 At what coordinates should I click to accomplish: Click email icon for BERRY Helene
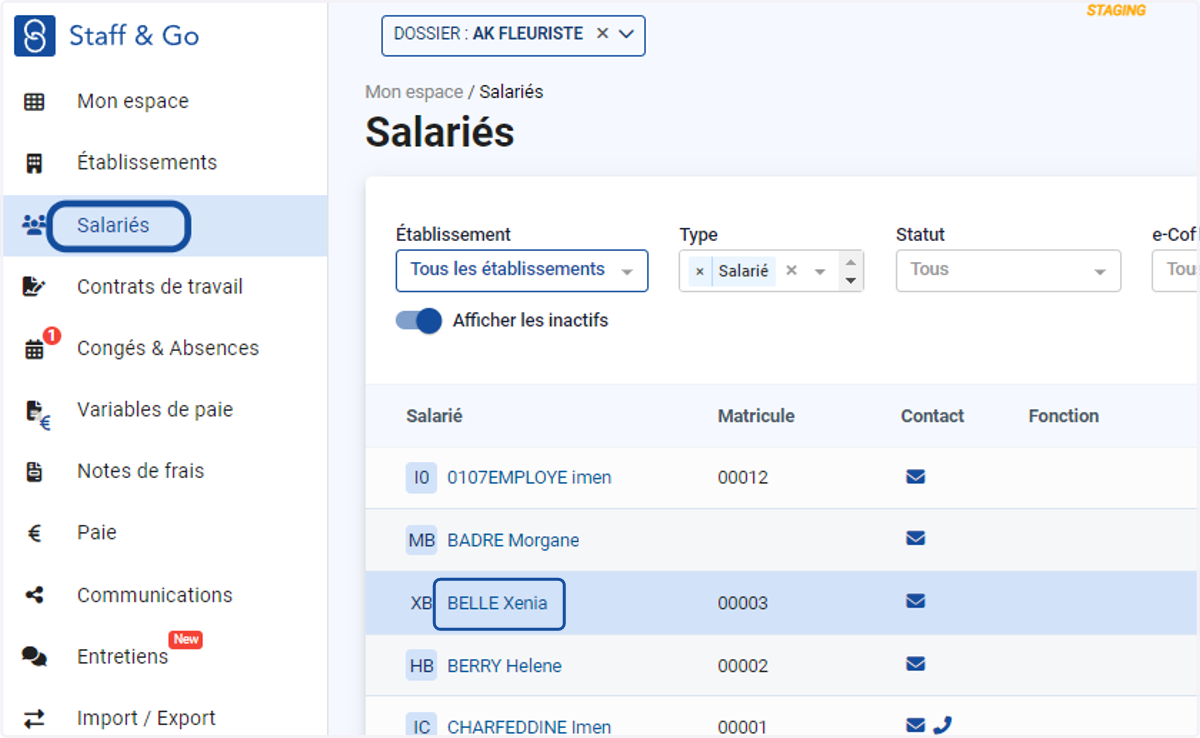click(915, 663)
